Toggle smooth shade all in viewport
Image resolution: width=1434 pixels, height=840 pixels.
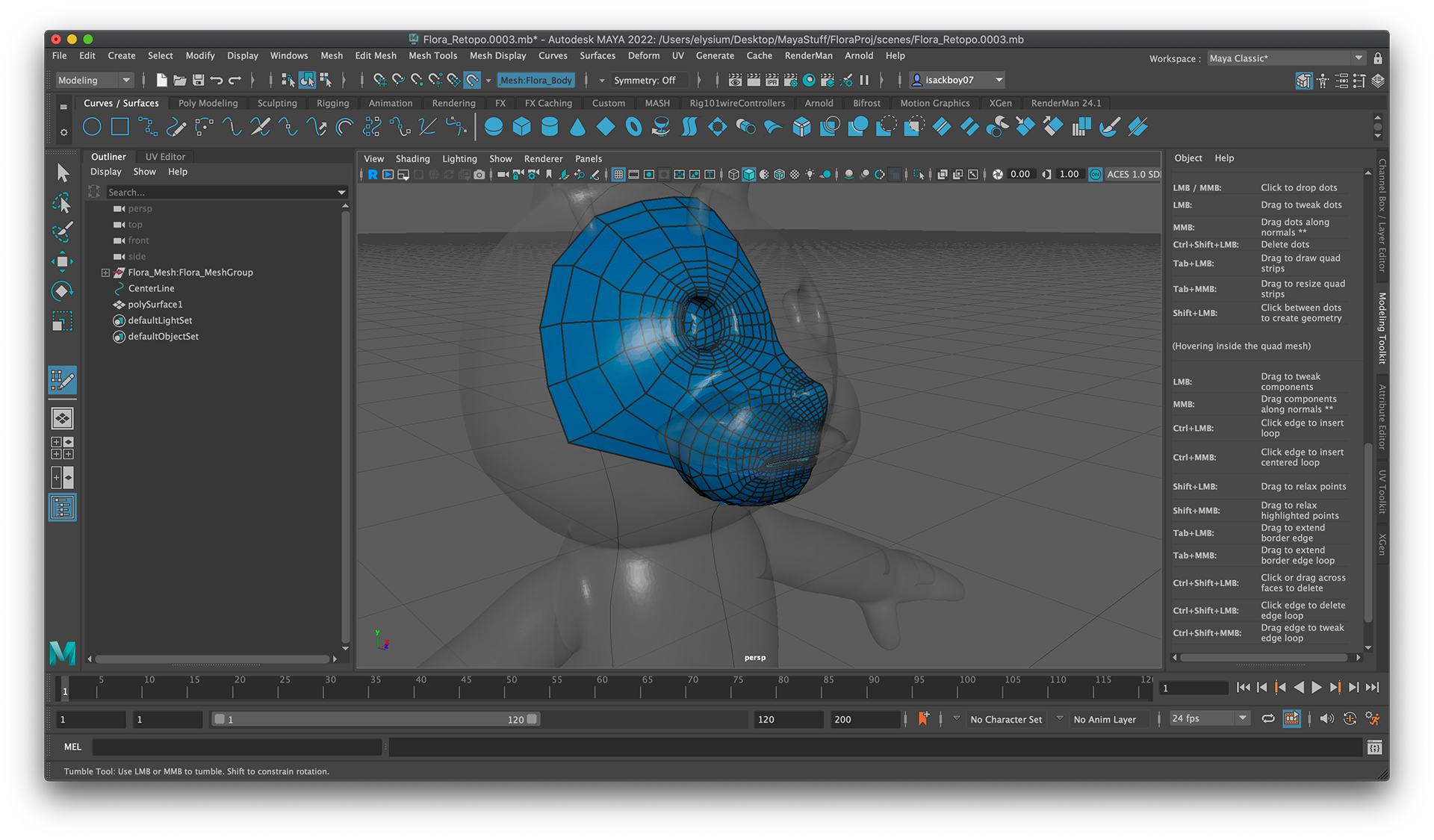pos(749,175)
